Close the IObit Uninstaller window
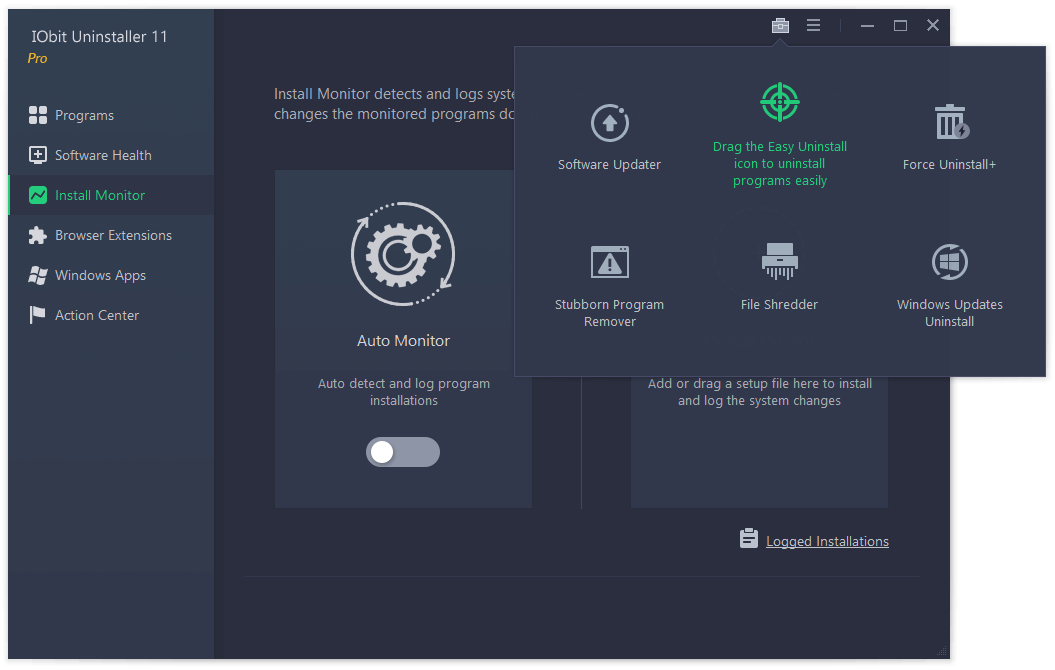 (933, 26)
